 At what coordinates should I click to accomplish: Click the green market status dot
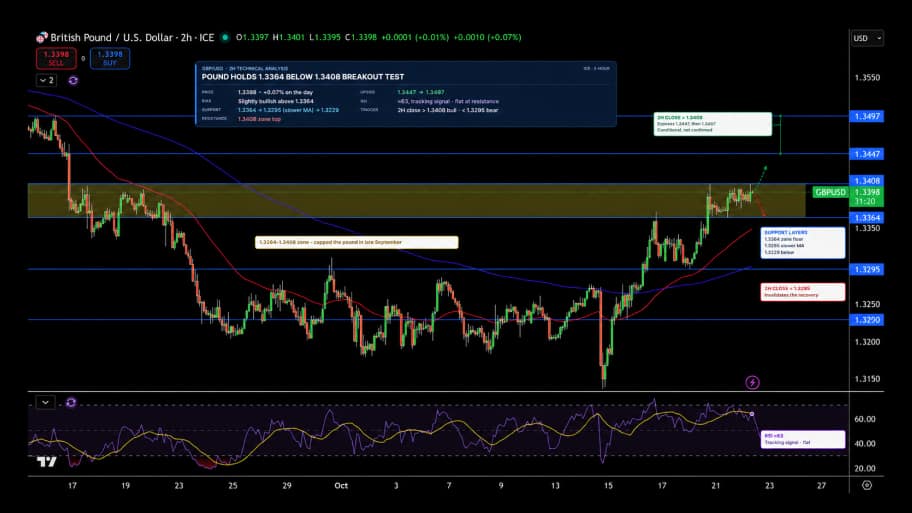pyautogui.click(x=225, y=37)
